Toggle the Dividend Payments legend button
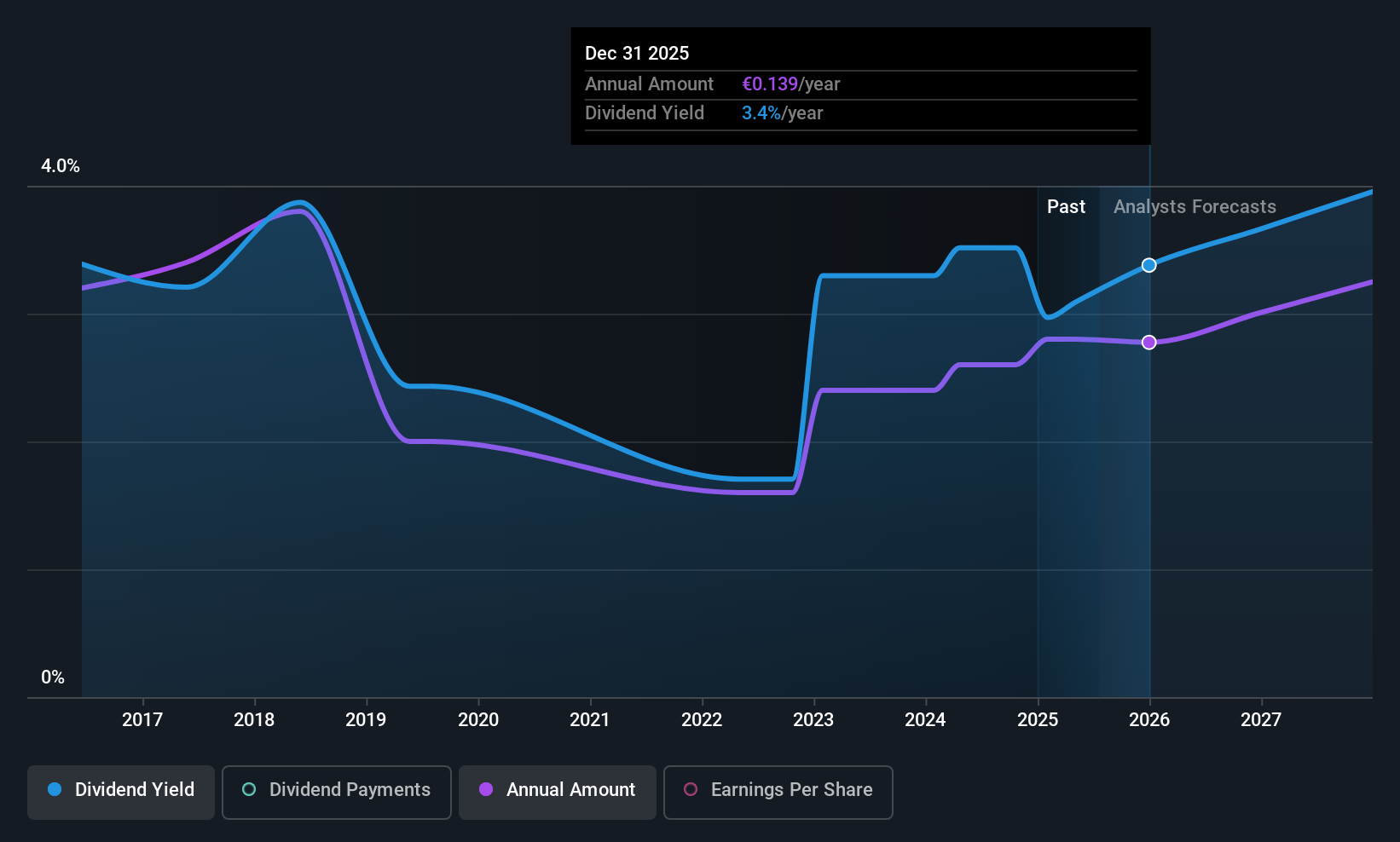The height and width of the screenshot is (842, 1400). point(336,793)
